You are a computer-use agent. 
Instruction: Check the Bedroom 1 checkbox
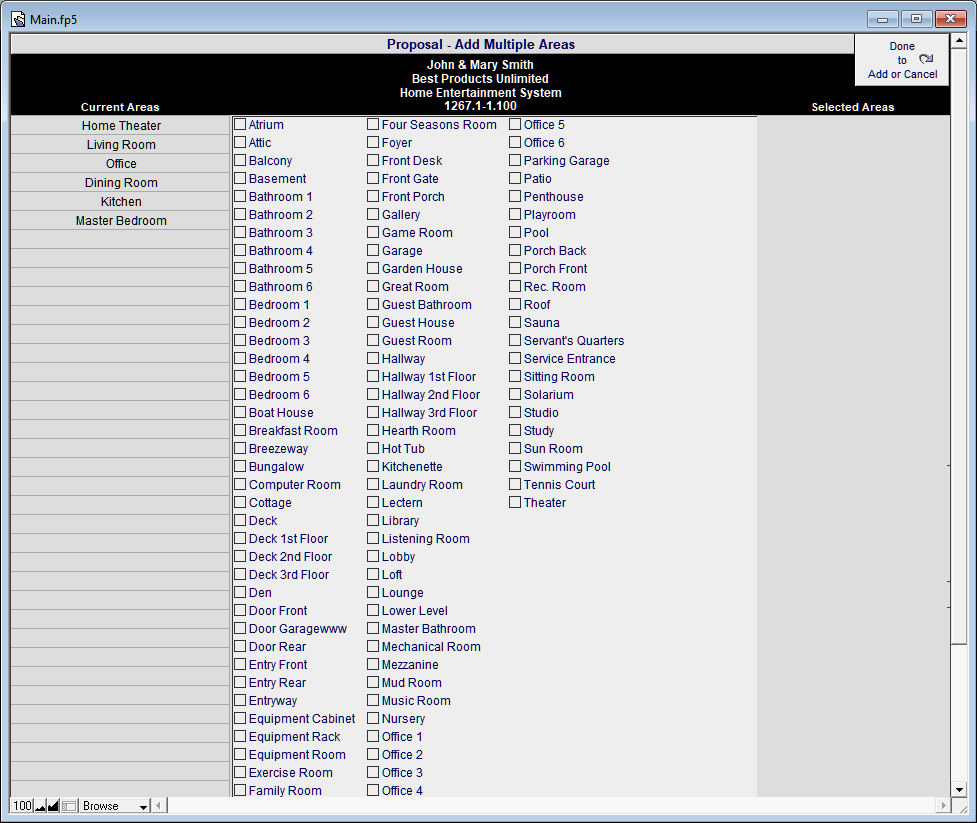click(240, 304)
